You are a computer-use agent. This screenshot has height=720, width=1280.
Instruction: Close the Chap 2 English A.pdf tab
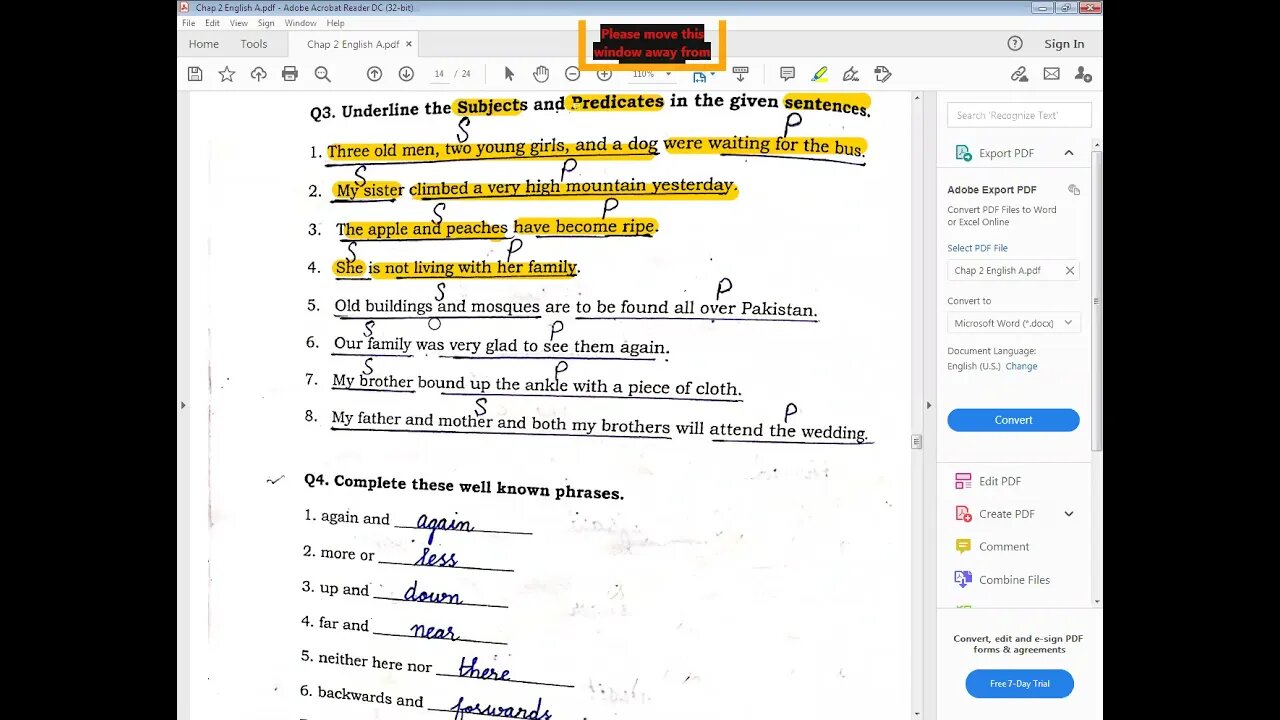point(409,44)
